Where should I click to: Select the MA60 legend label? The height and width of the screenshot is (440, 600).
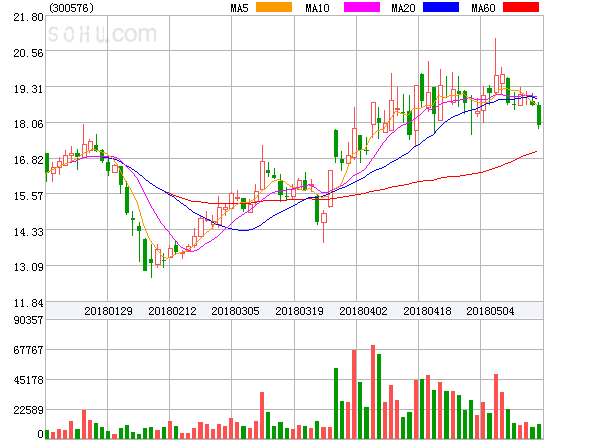(x=483, y=8)
